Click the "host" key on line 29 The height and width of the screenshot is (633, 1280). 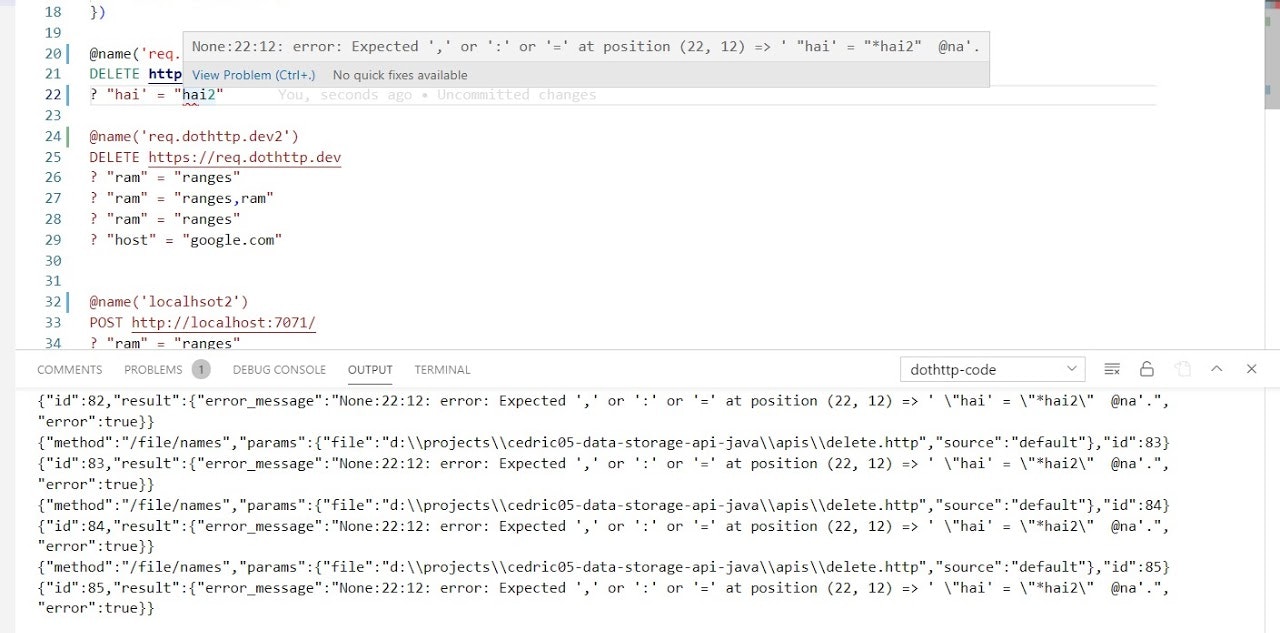click(131, 240)
